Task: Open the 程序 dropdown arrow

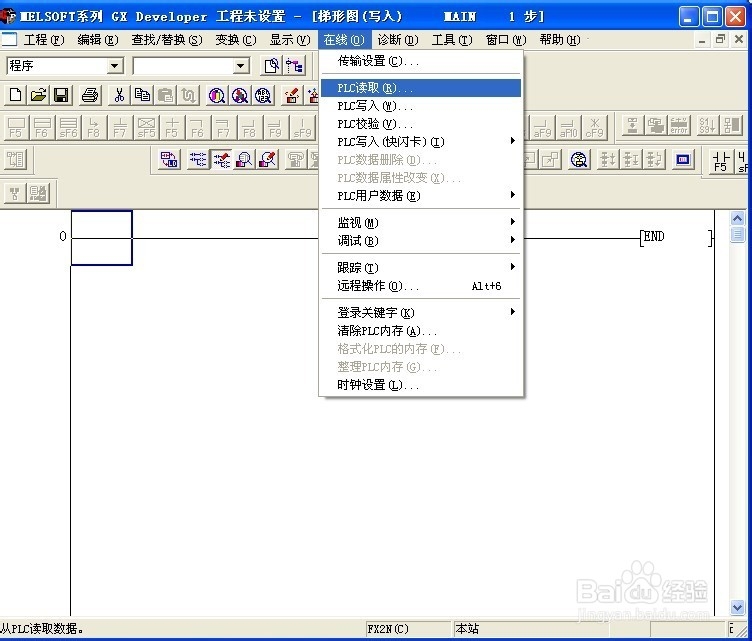Action: coord(115,66)
